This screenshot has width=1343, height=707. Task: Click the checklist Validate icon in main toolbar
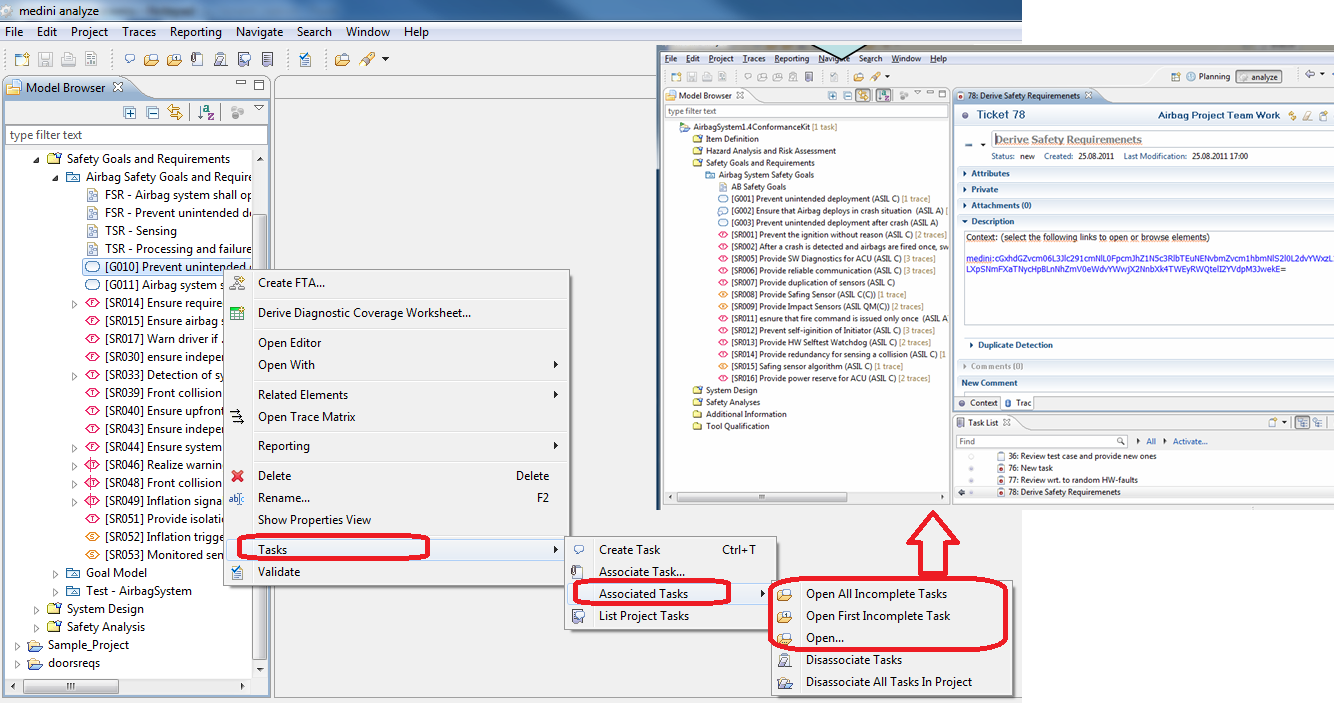(x=304, y=60)
